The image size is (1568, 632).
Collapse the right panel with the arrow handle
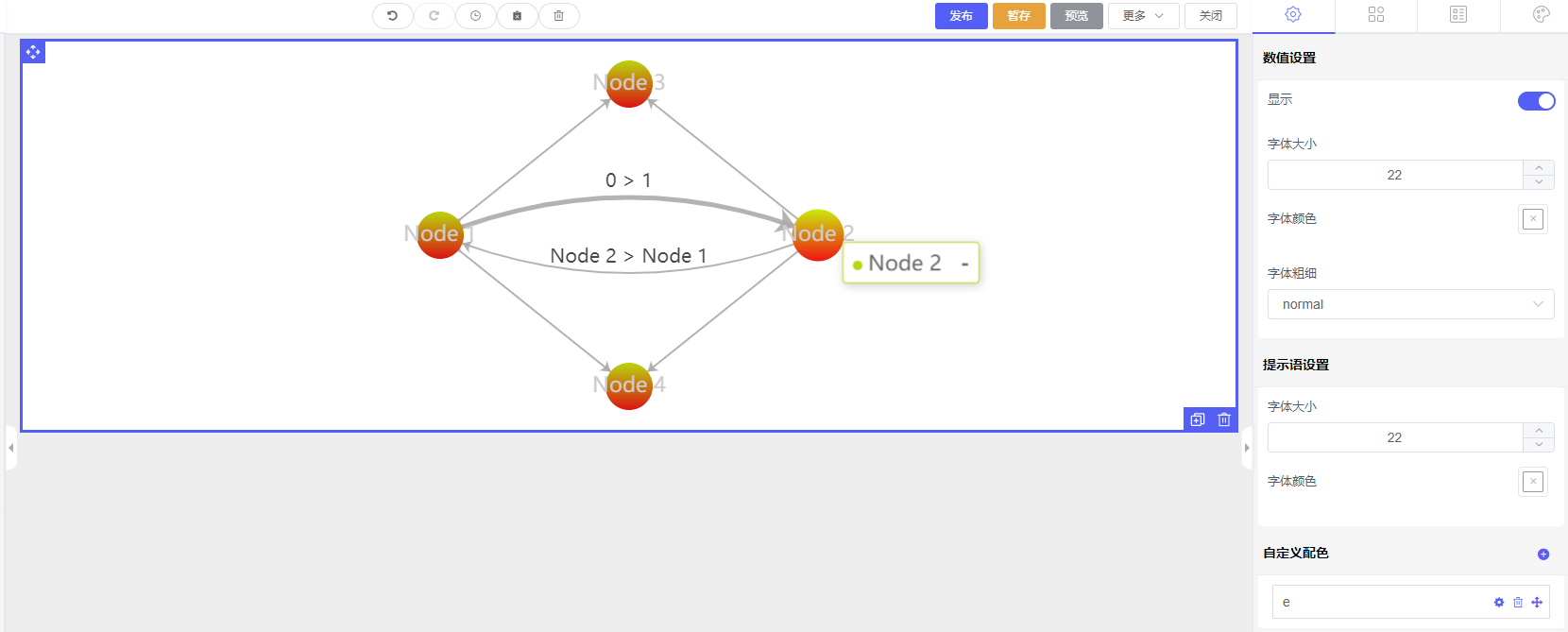coord(1247,448)
